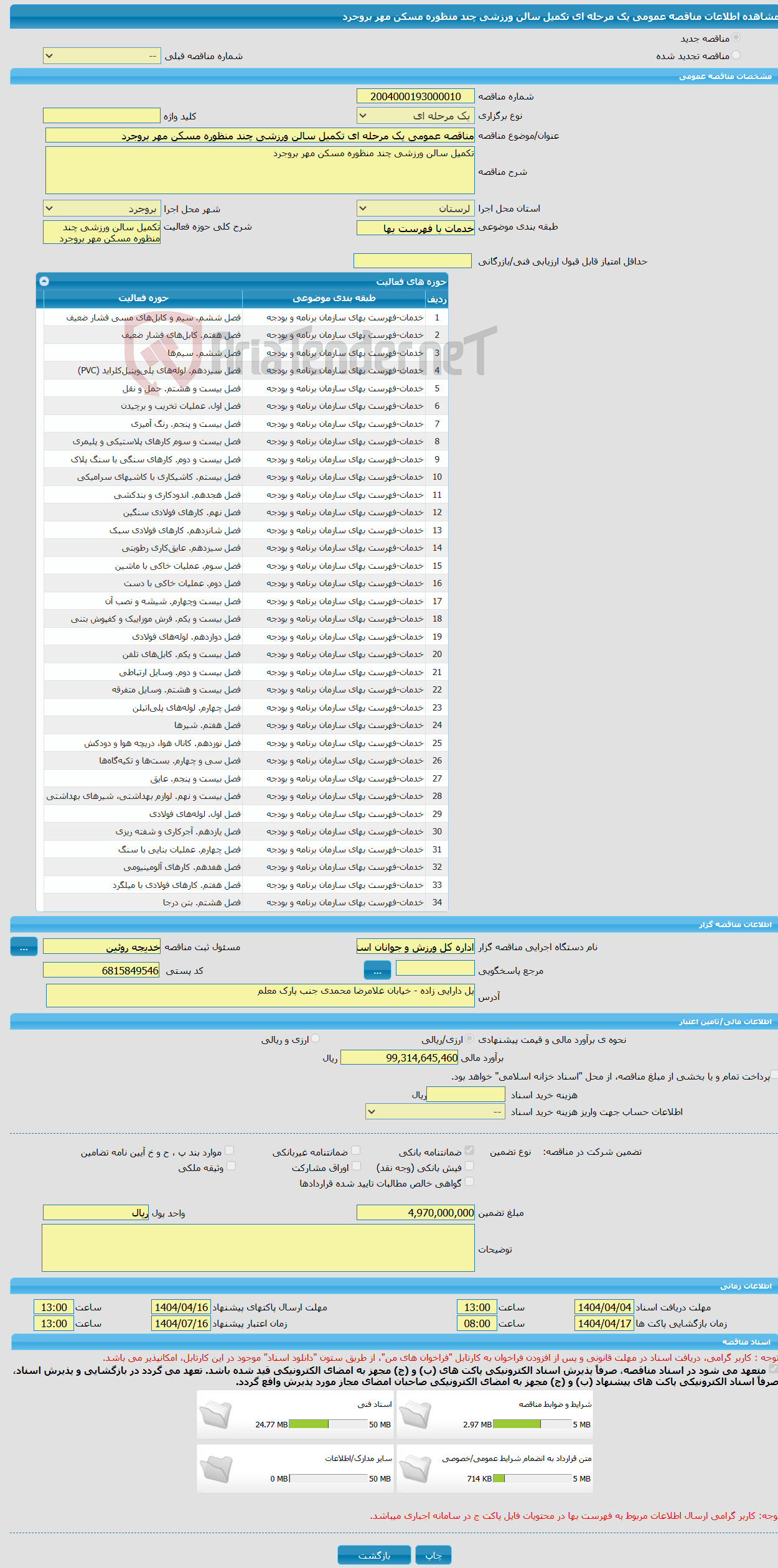Click the بازگشت button

tap(374, 1555)
